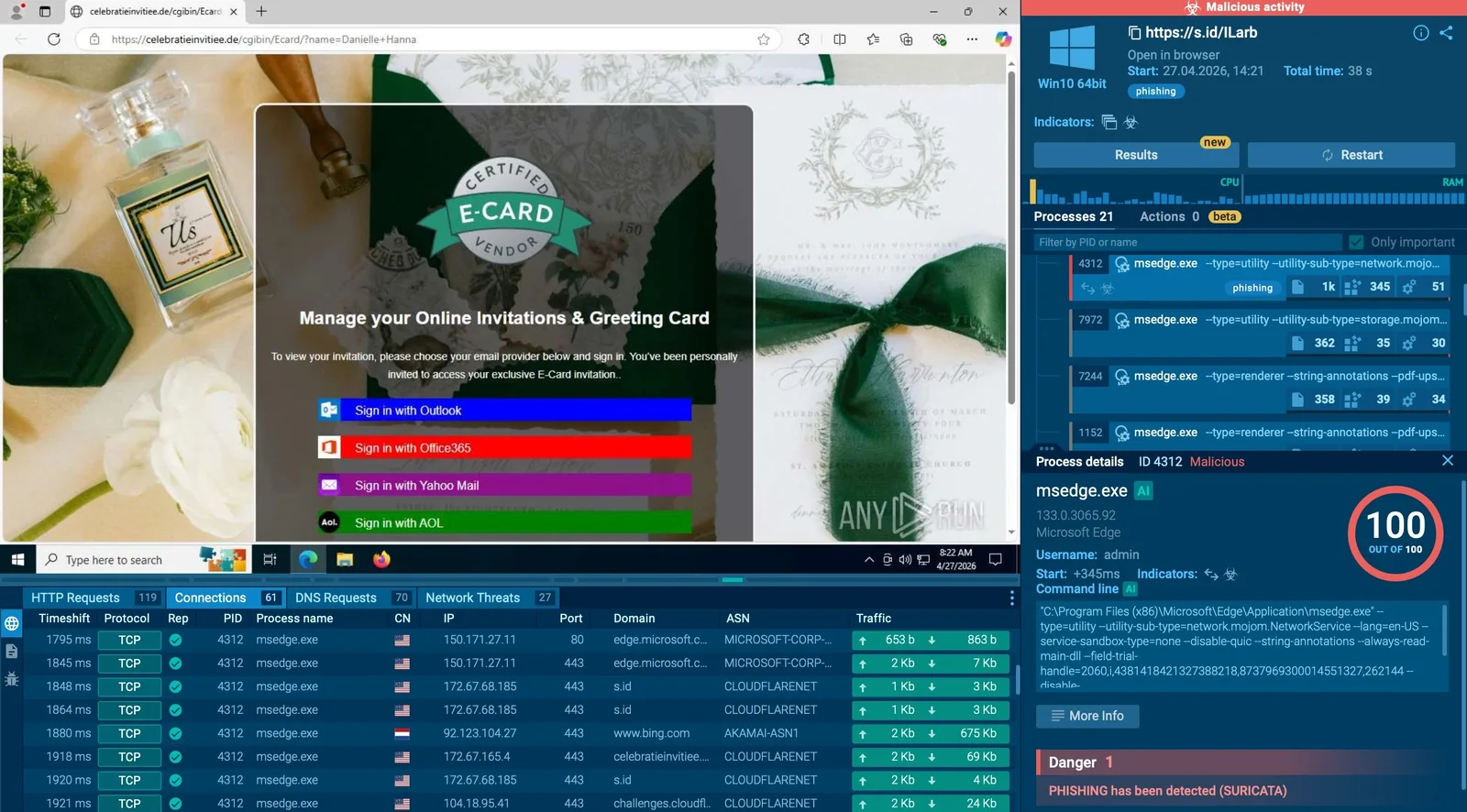Open File Explorer on taskbar
Screen dimensions: 1467x812
coord(345,559)
